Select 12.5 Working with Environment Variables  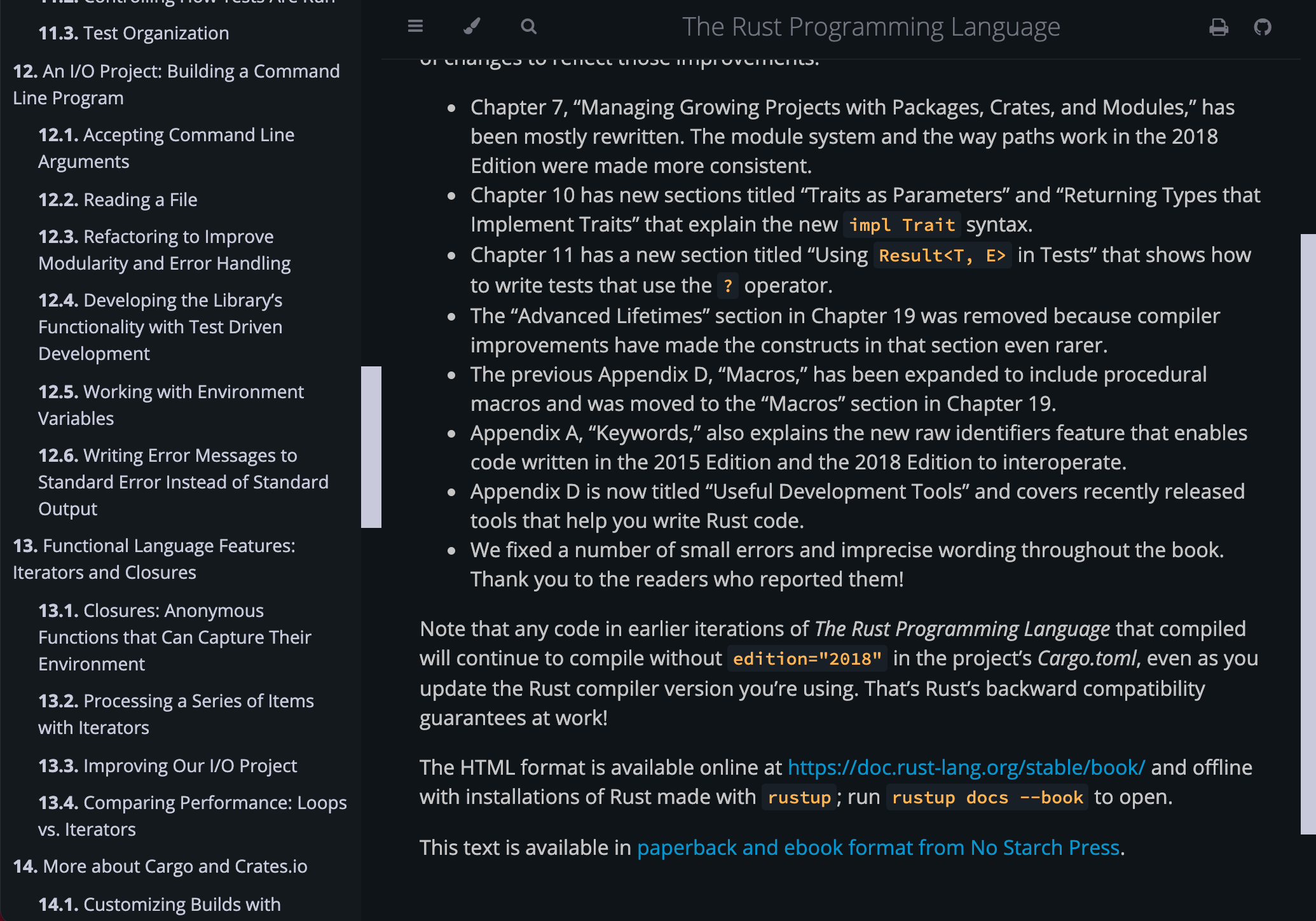coord(171,405)
